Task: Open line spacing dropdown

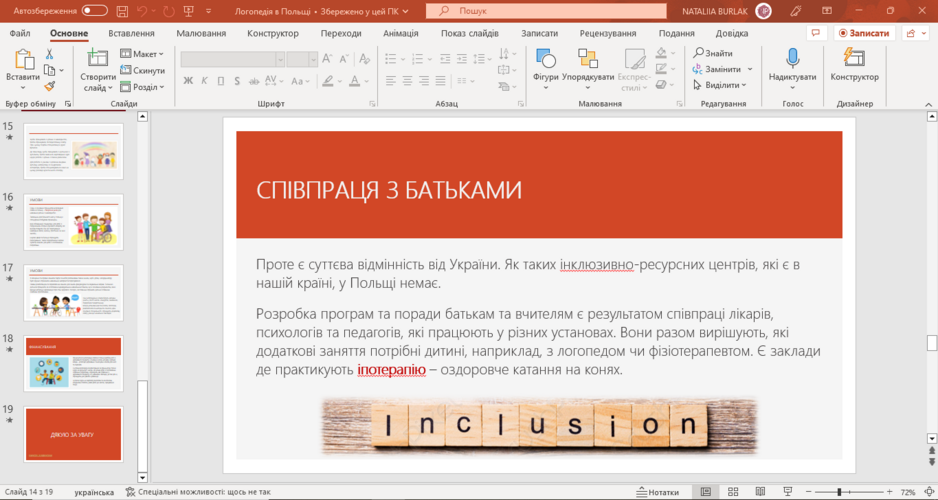Action: pos(483,59)
